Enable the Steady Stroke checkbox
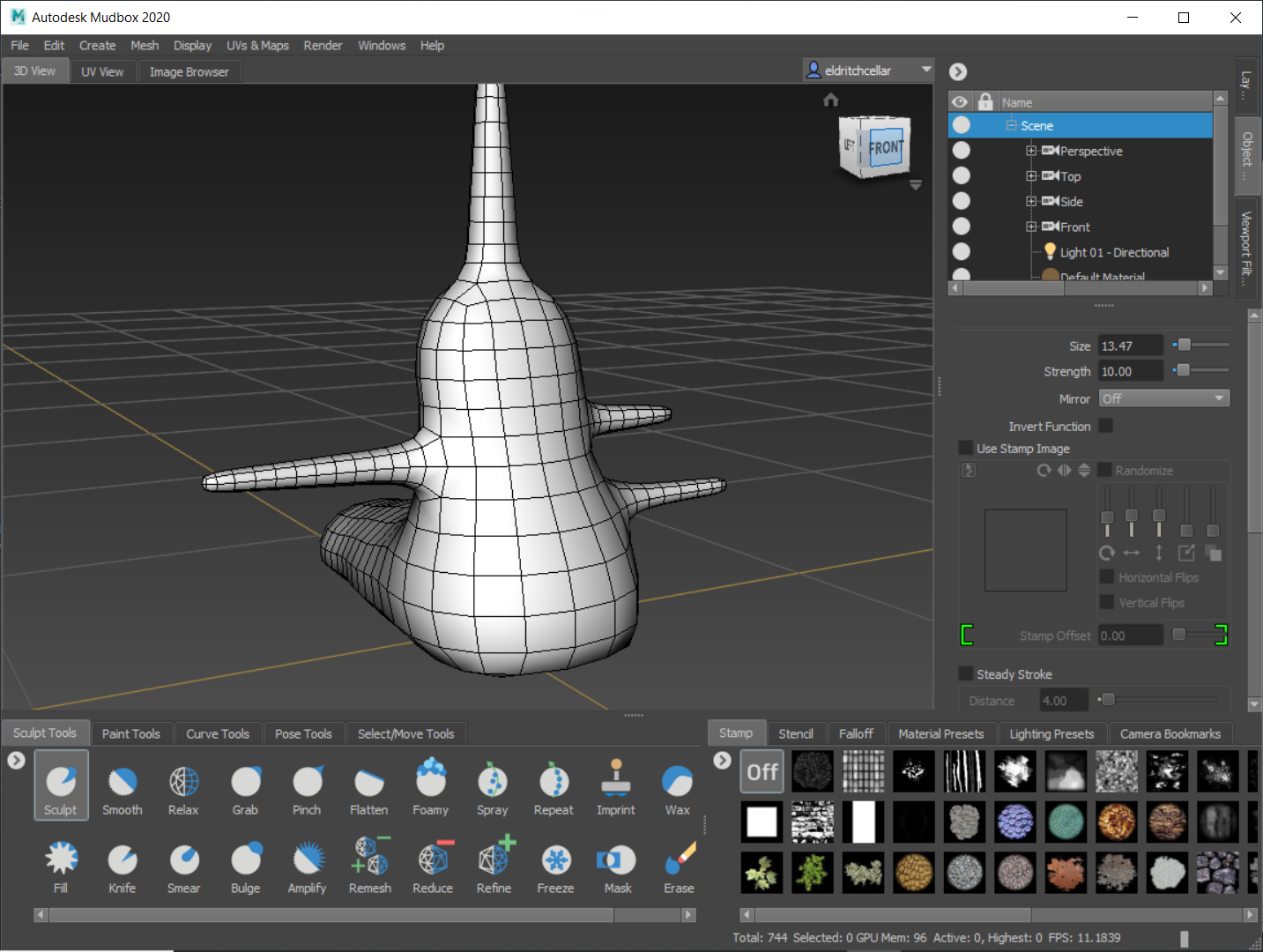The height and width of the screenshot is (952, 1263). point(966,673)
